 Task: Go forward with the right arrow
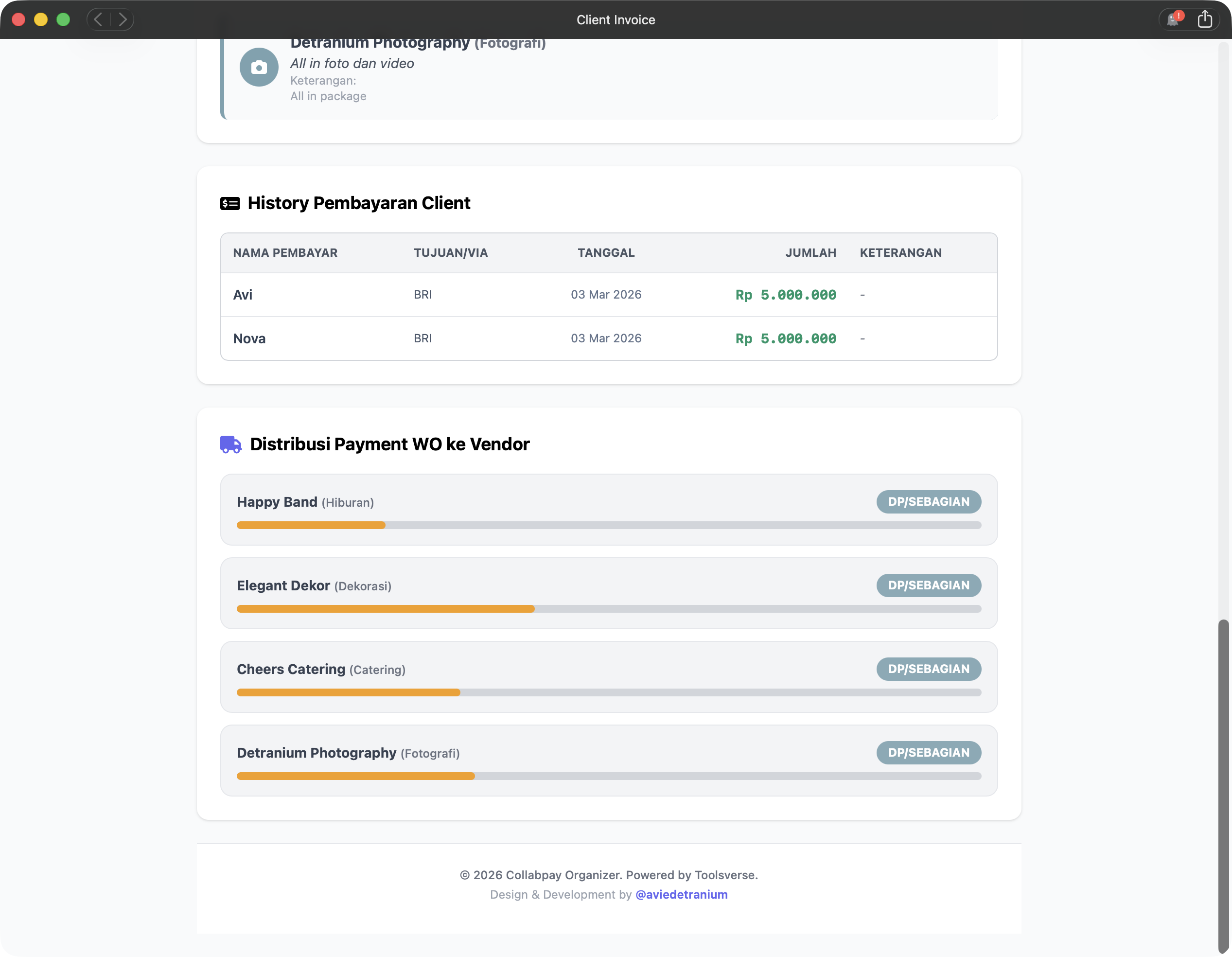click(123, 20)
